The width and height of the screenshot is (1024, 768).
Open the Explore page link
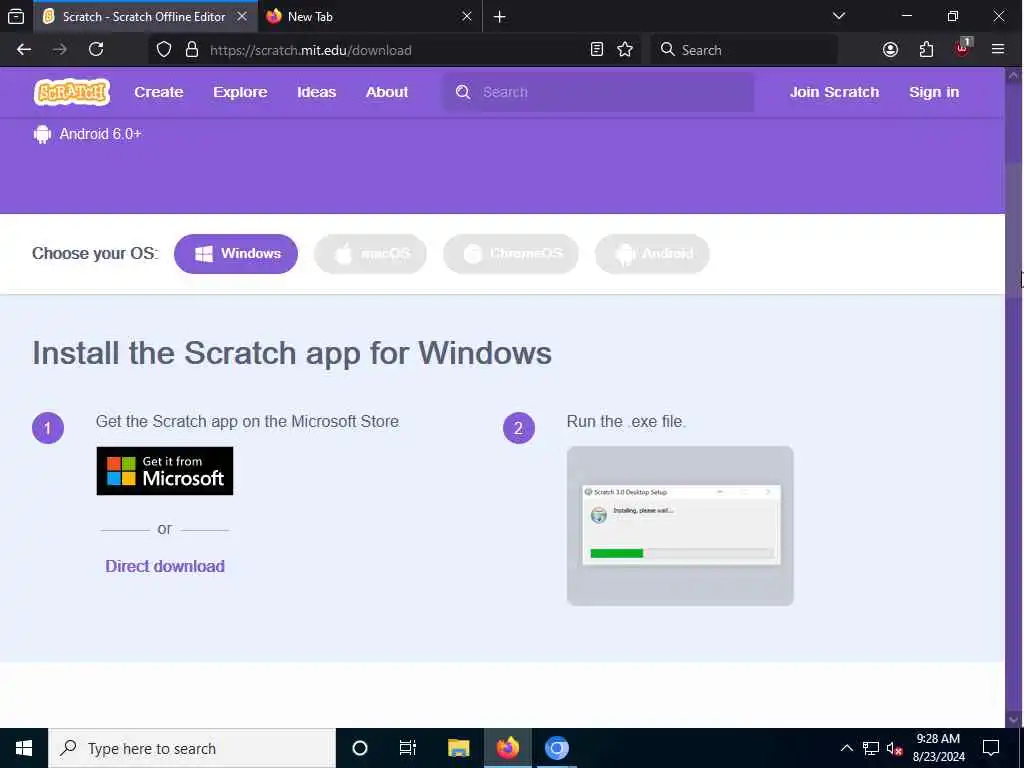tap(240, 92)
